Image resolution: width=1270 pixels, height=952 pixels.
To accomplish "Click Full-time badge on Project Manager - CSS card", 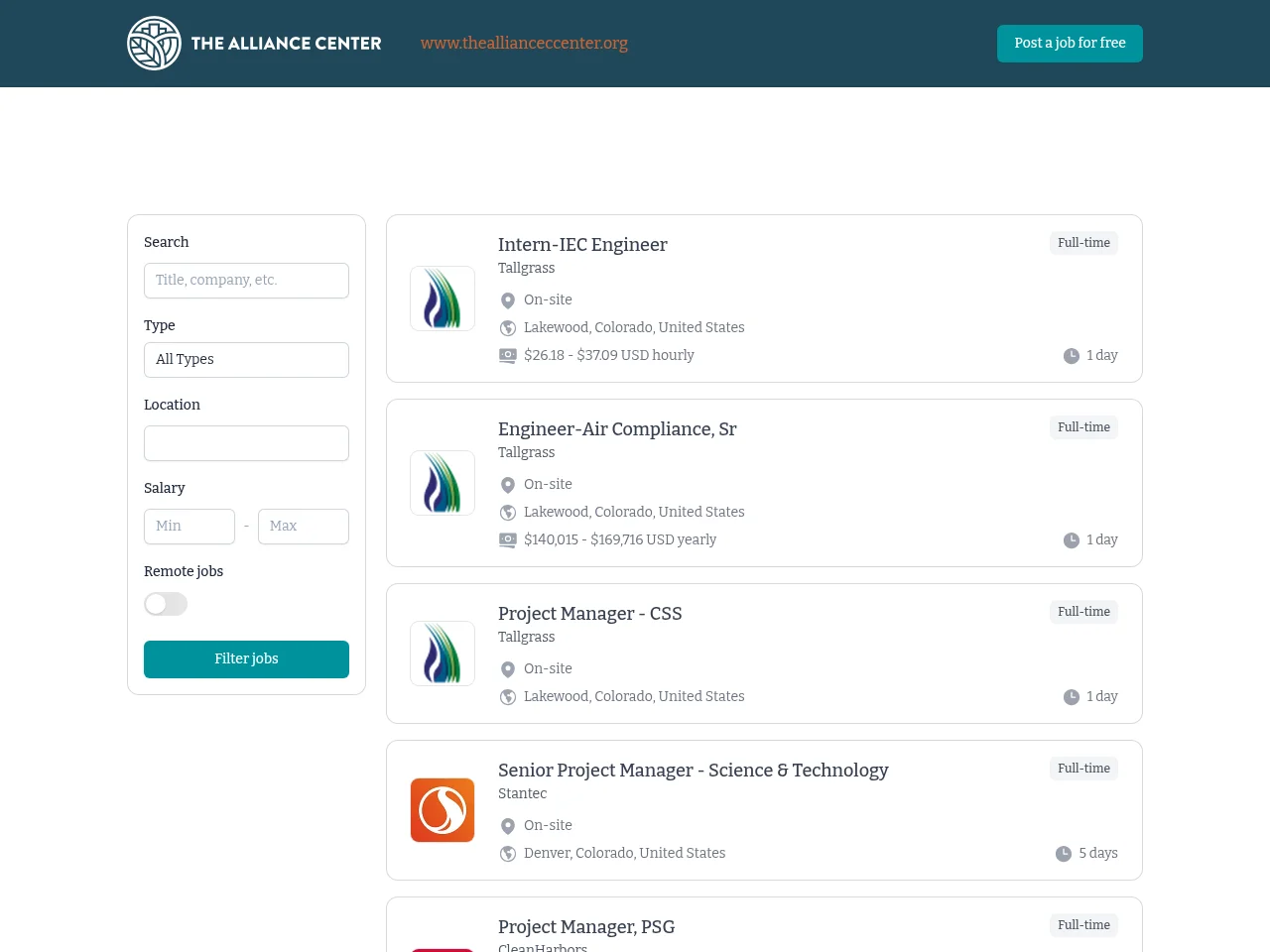I will [1083, 612].
